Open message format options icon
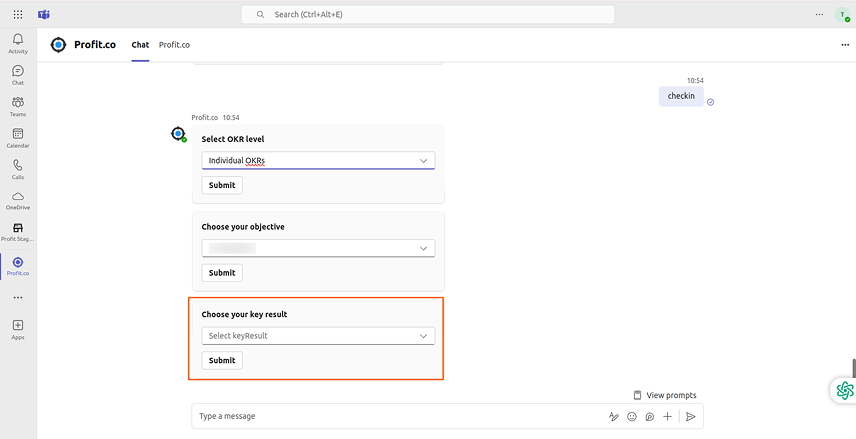856x439 pixels. (x=614, y=417)
